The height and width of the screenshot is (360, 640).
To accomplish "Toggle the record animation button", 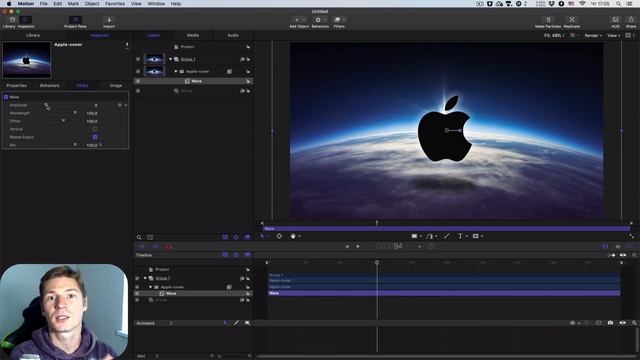I will tap(169, 247).
